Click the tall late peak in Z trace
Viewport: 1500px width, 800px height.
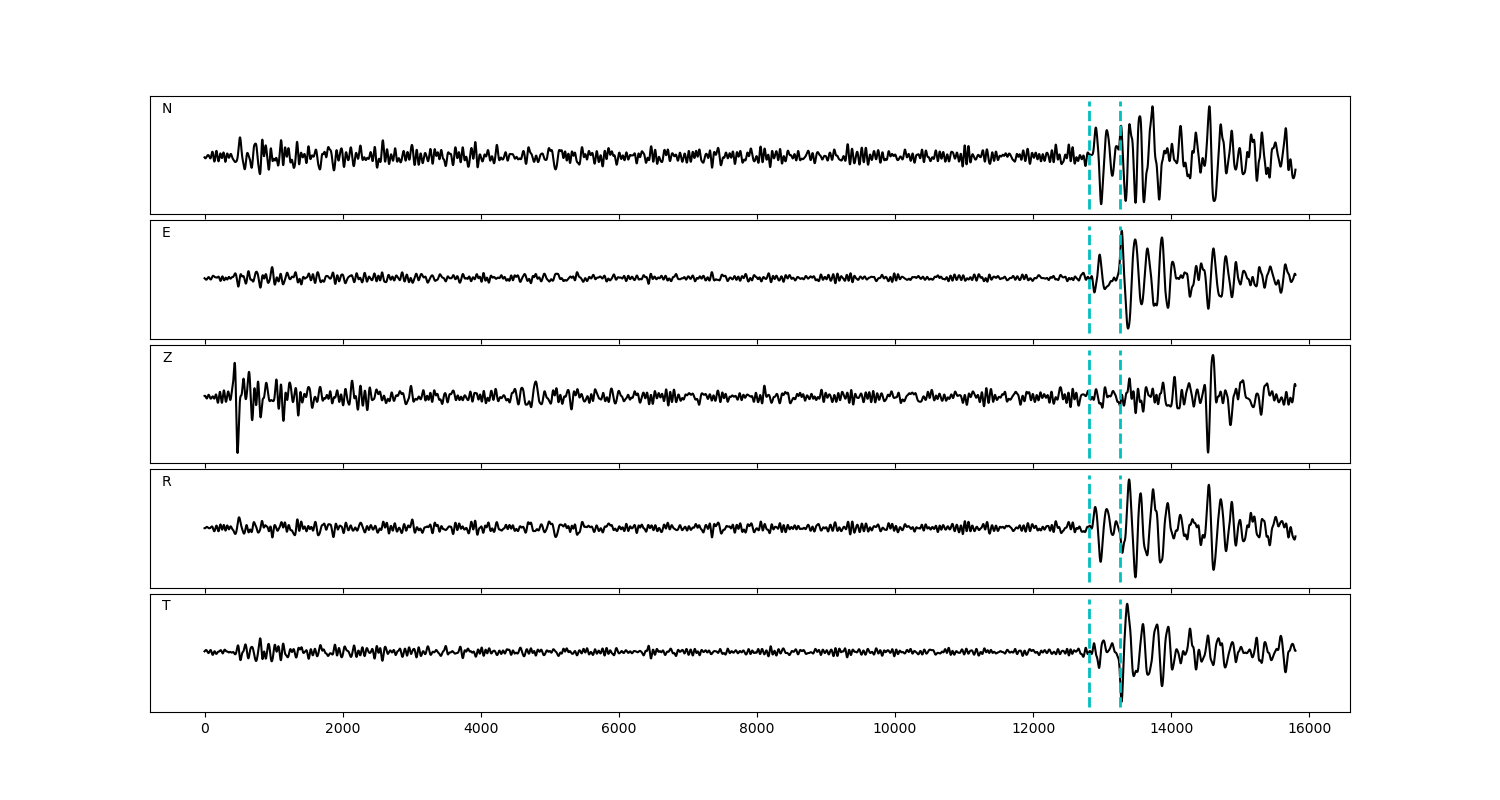pos(1213,358)
